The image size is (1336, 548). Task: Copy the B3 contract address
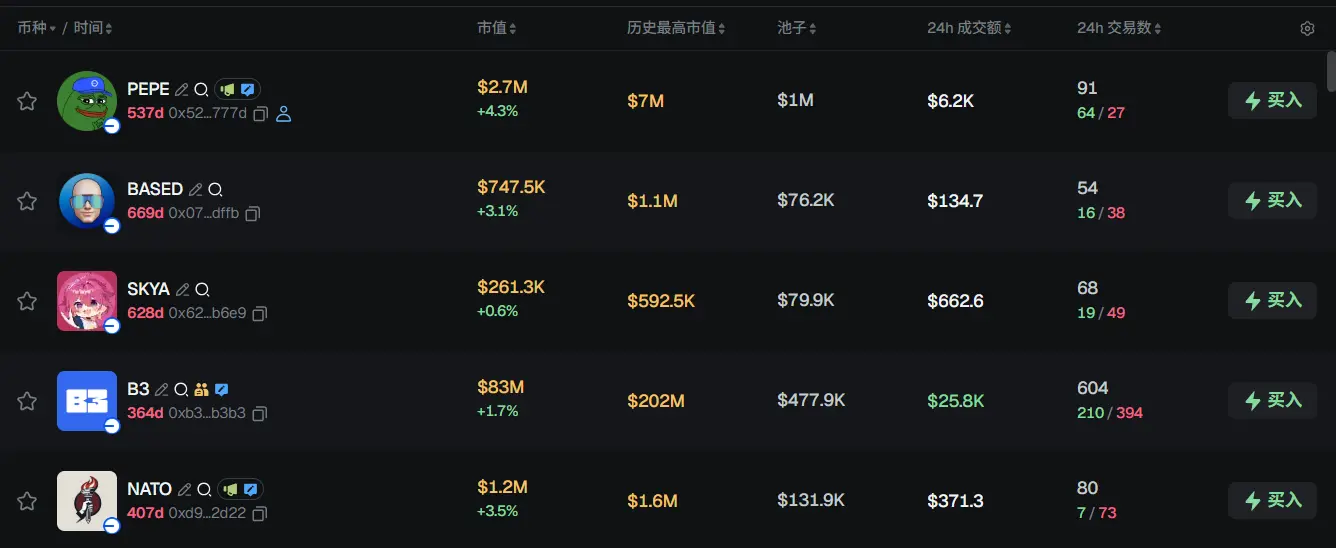point(260,413)
